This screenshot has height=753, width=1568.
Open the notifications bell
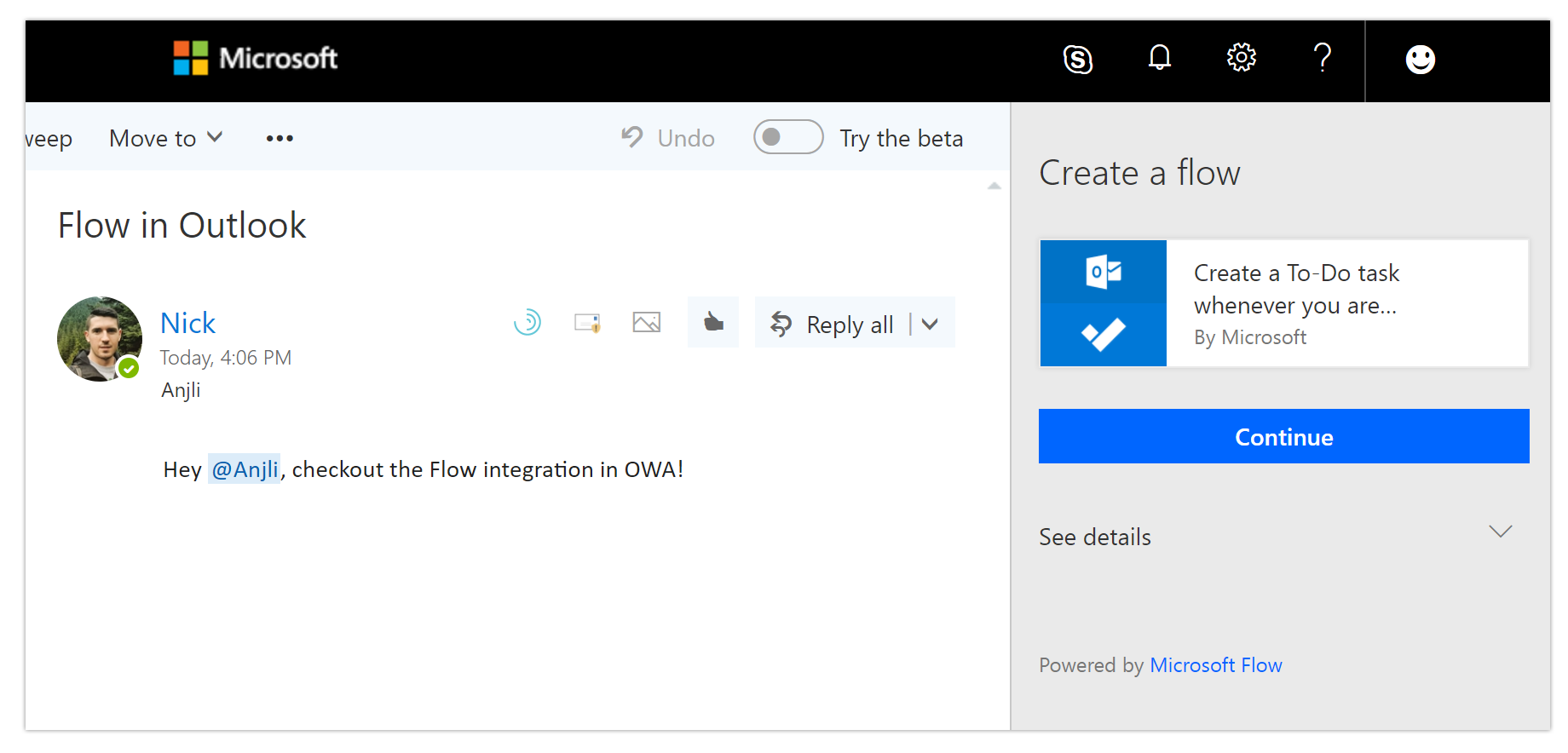click(1159, 58)
